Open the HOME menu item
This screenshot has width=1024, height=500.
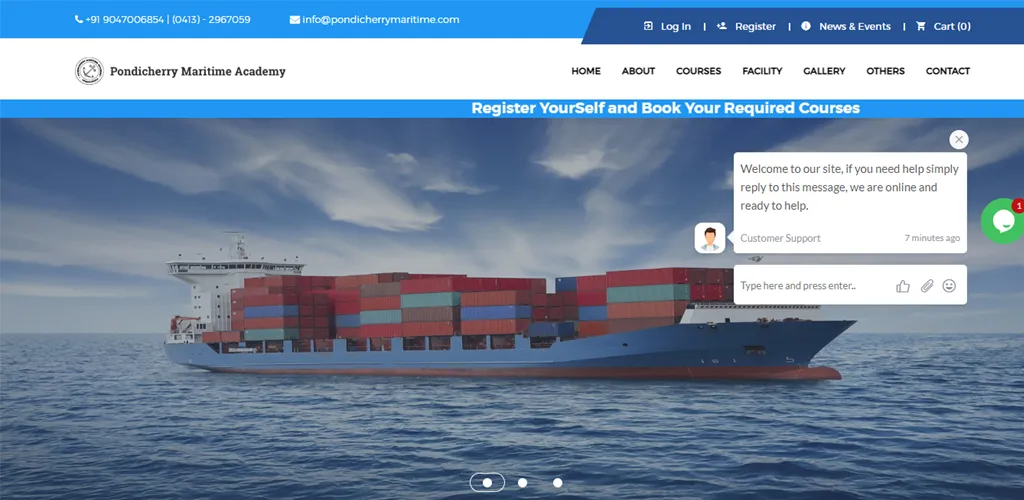pyautogui.click(x=586, y=71)
